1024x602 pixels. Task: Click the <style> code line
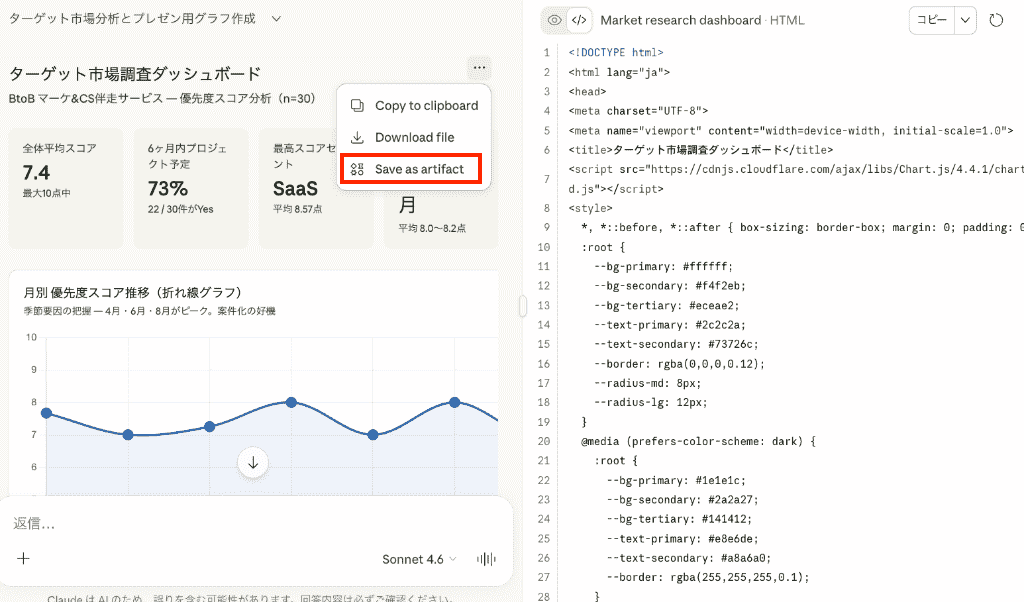590,208
